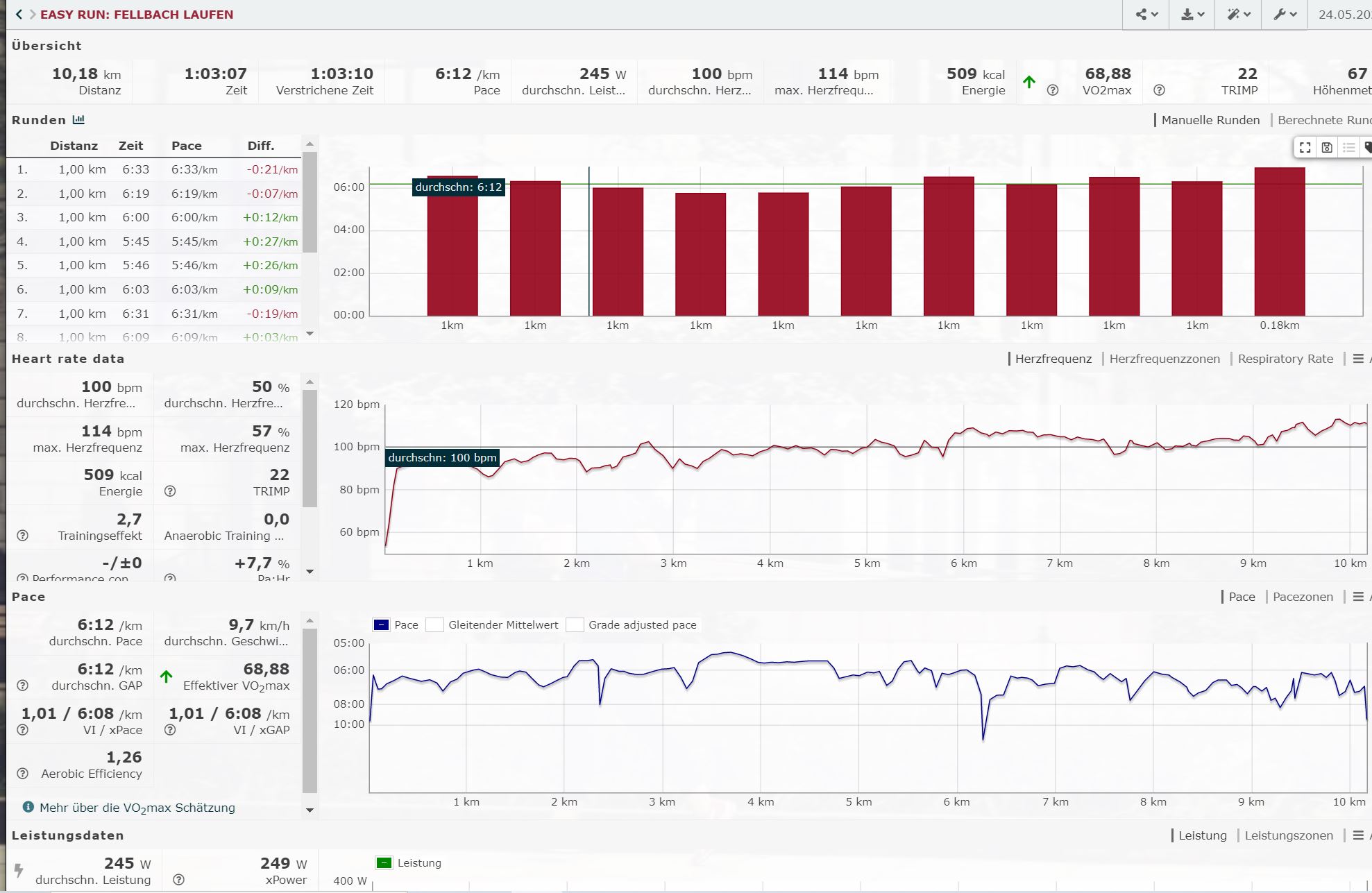Toggle the Grade adjusted pace checkbox
Screen dimensions: 1372x893
pyautogui.click(x=575, y=625)
